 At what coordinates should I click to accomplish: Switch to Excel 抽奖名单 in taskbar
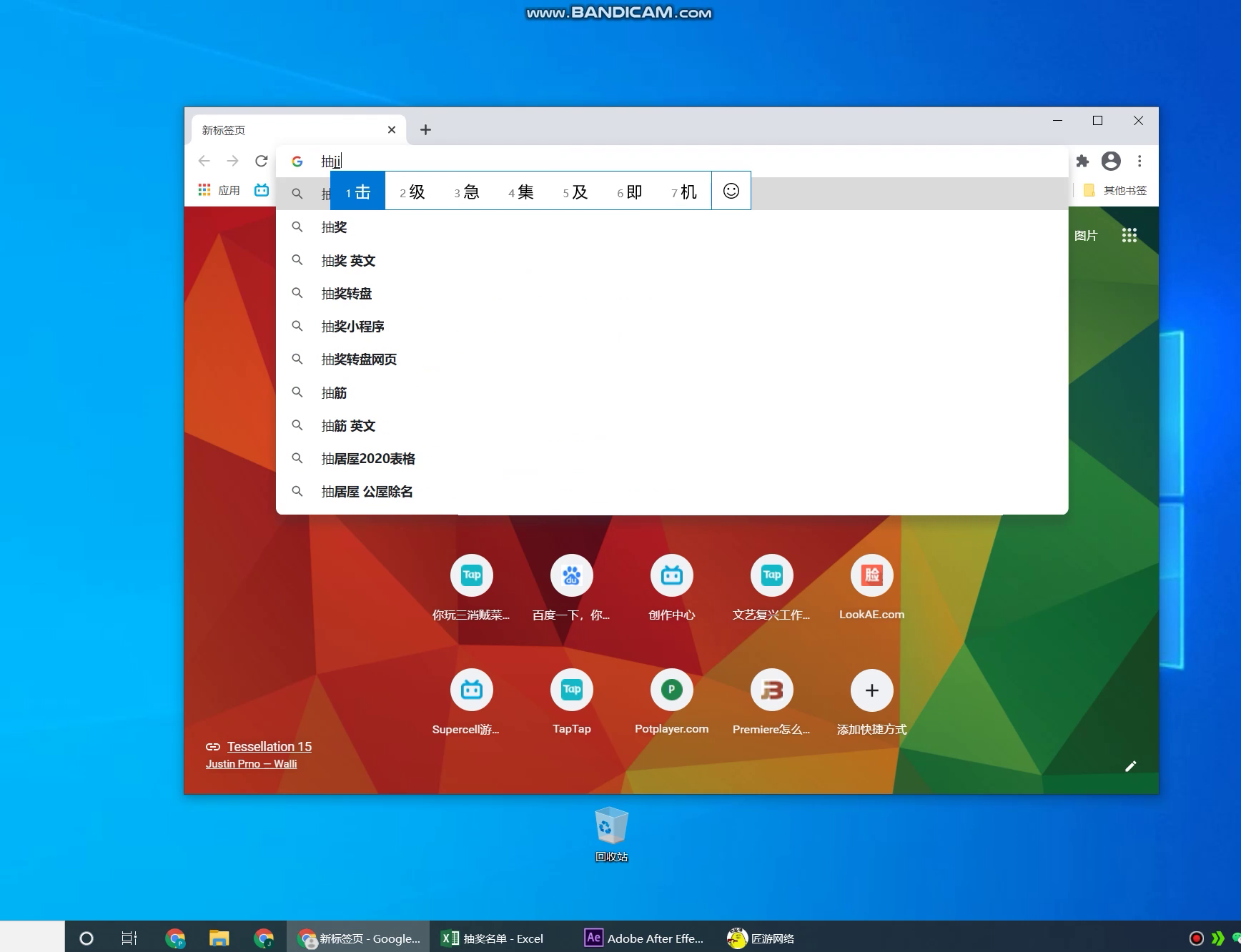(x=493, y=938)
